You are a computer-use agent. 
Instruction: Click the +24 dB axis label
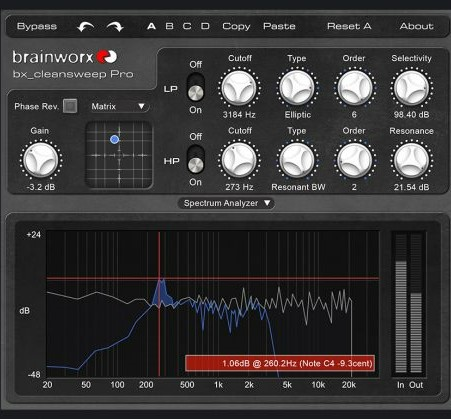click(34, 235)
